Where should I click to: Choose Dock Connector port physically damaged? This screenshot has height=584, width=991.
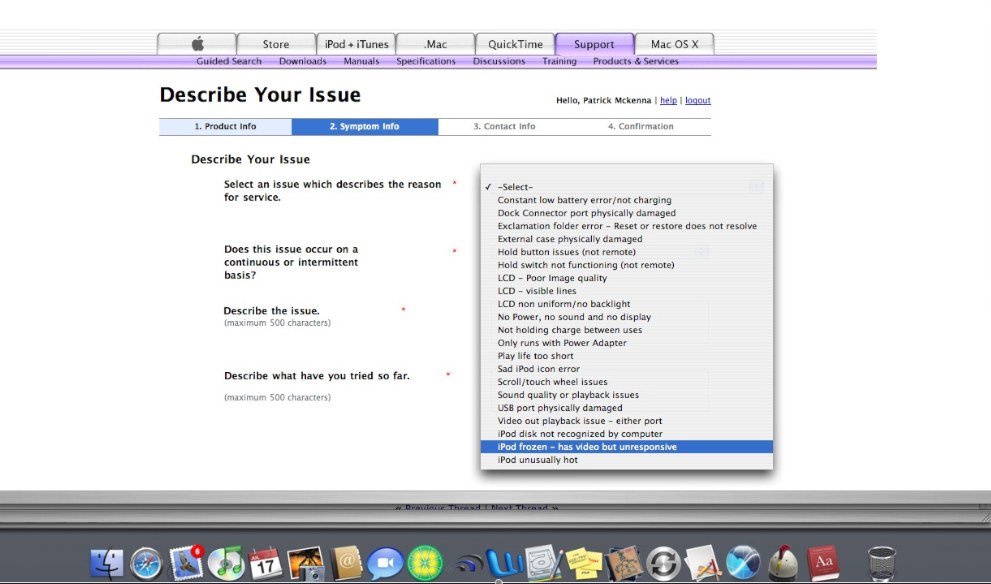626,213
